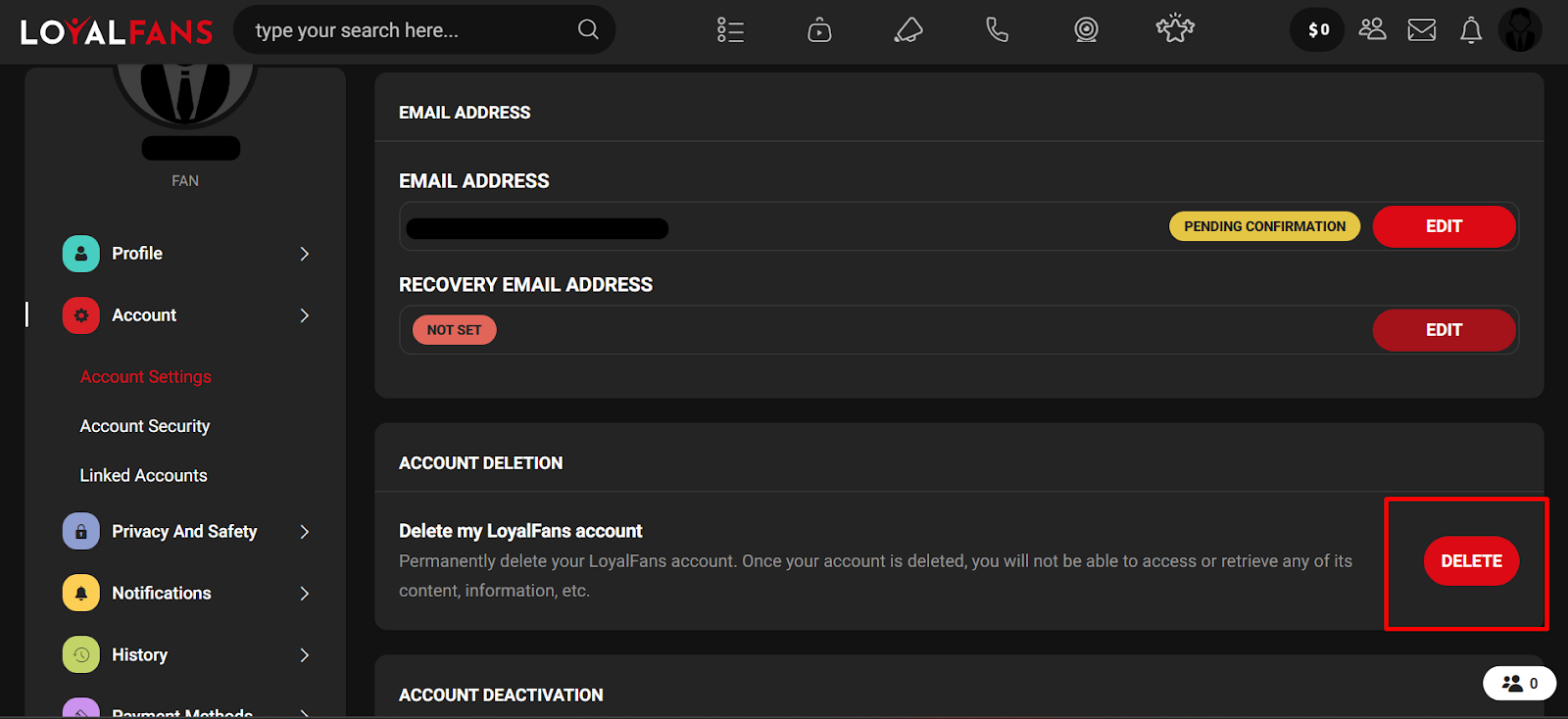Open the video store icon in top bar
The width and height of the screenshot is (1568, 719).
[x=819, y=30]
